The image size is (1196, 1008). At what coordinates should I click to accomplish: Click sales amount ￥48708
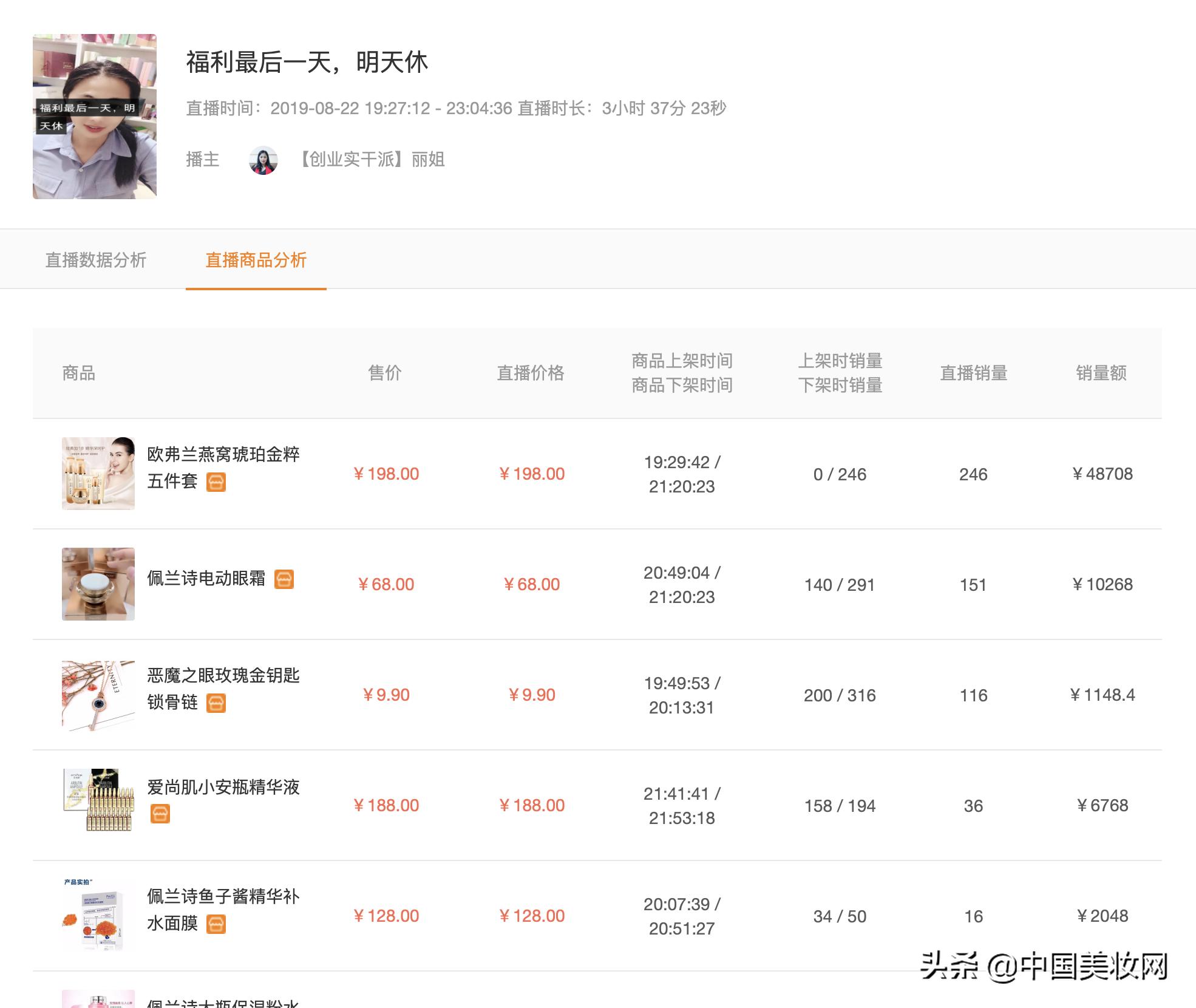[1102, 474]
